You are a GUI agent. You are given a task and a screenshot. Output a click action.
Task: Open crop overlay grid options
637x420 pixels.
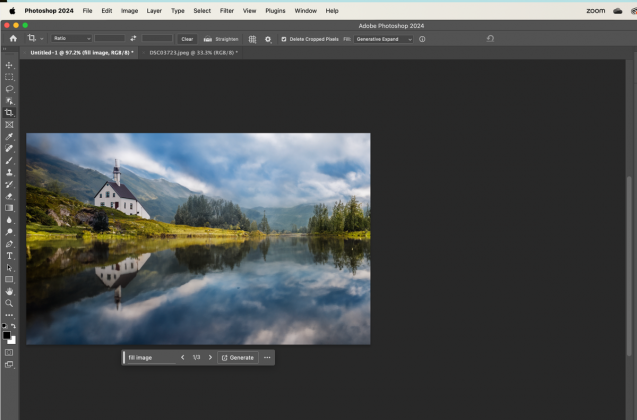(x=253, y=39)
